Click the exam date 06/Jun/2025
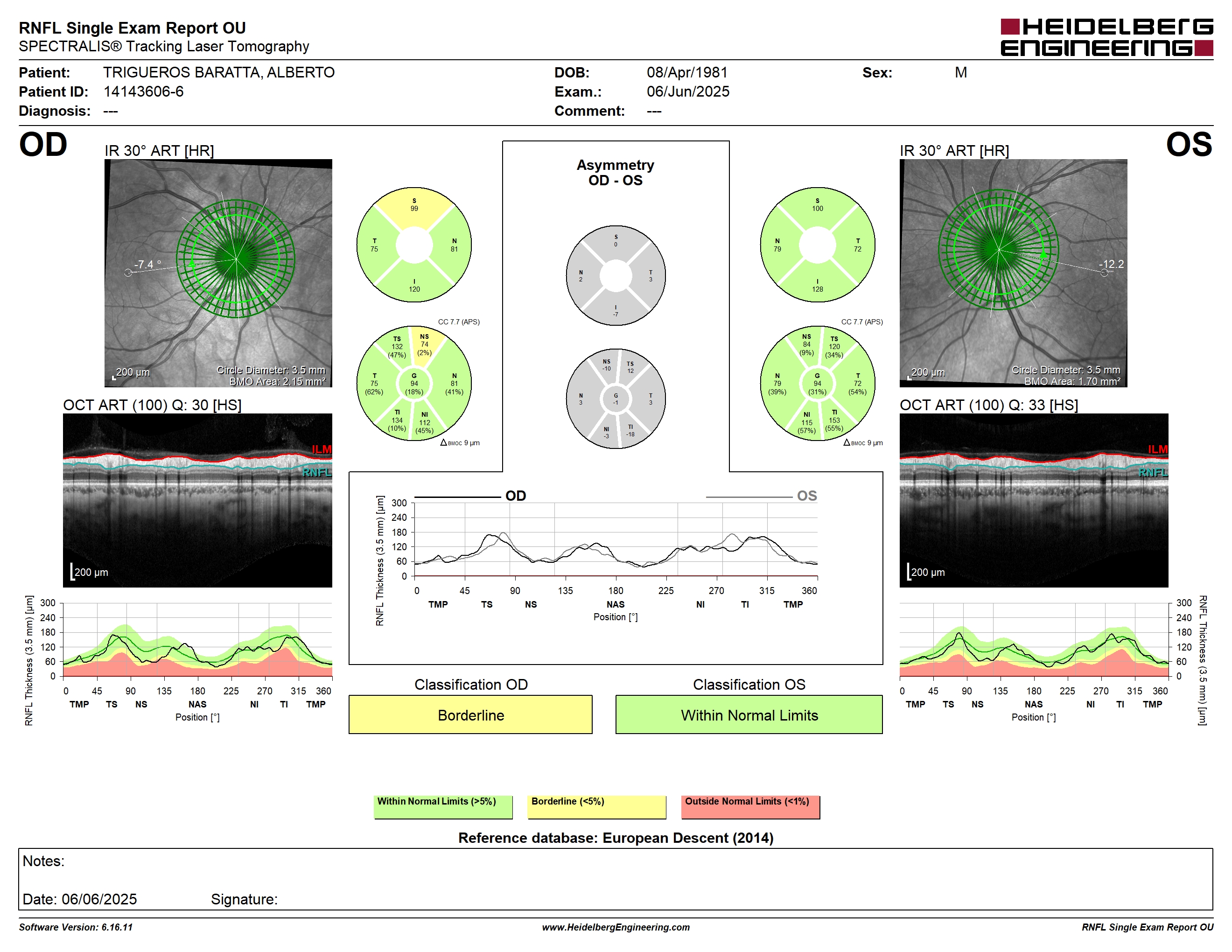 (x=688, y=91)
